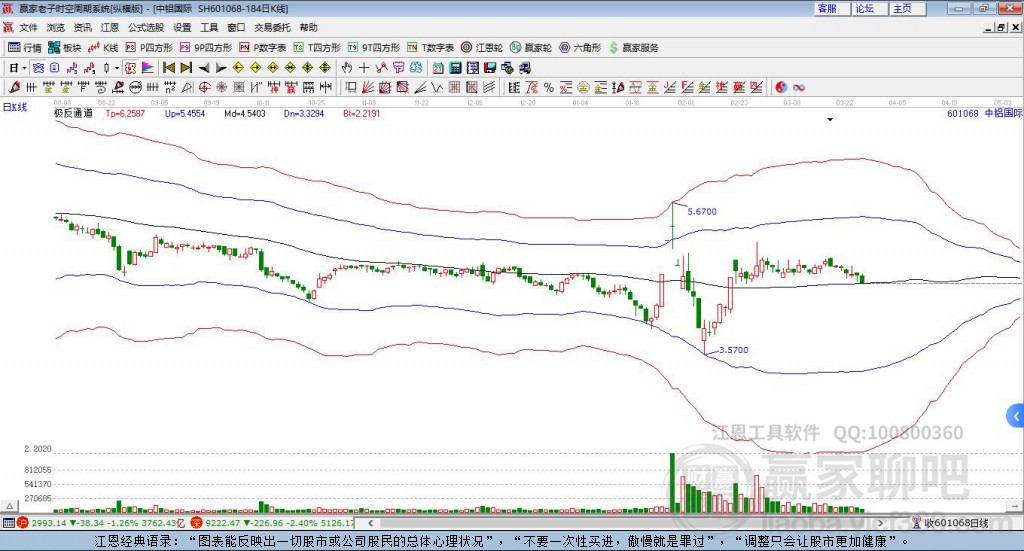1024x551 pixels.
Task: Toggle the flag-shaped chart icon
Action: (148, 68)
